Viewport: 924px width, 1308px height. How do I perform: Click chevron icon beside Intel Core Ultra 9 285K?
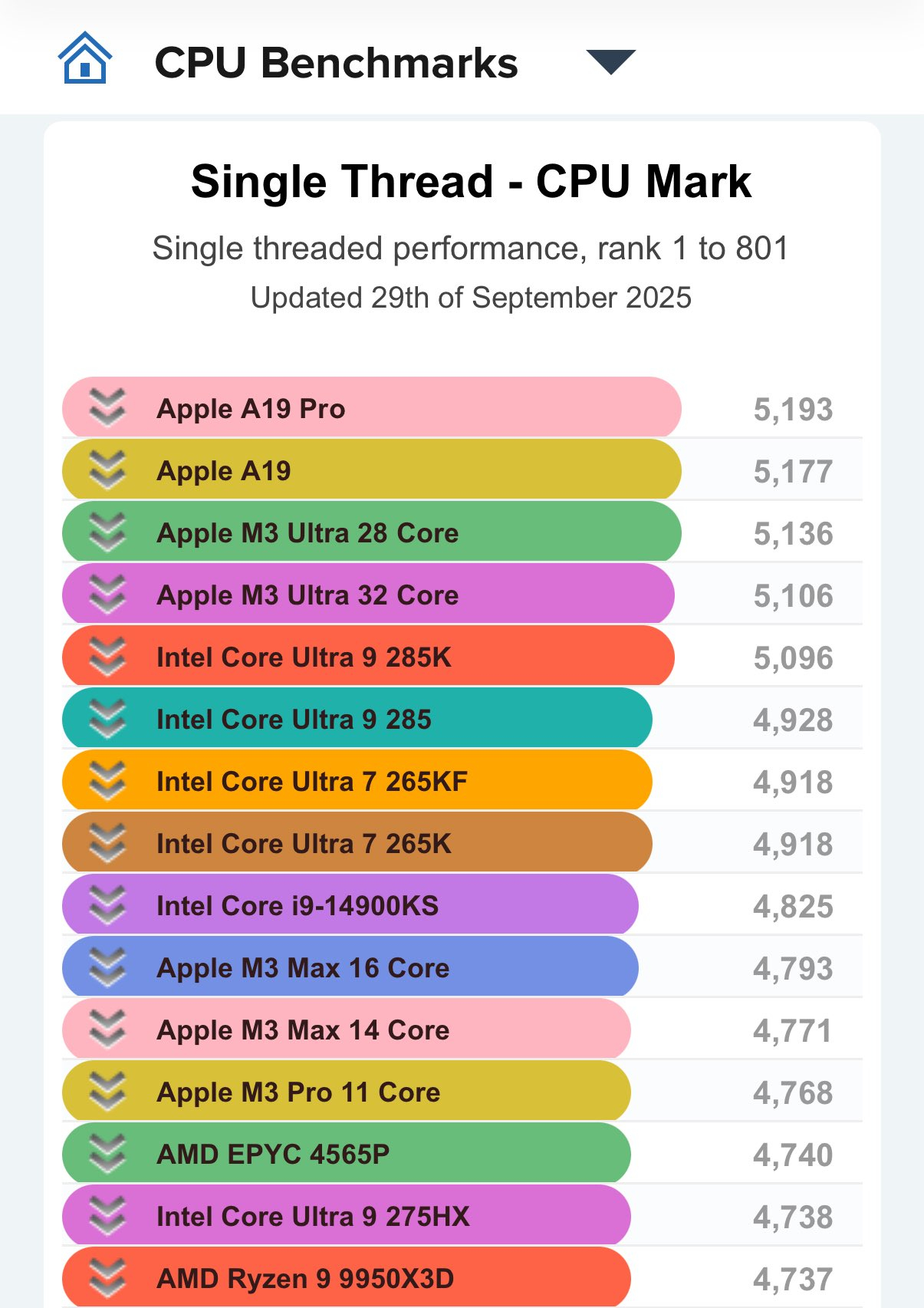(x=107, y=656)
